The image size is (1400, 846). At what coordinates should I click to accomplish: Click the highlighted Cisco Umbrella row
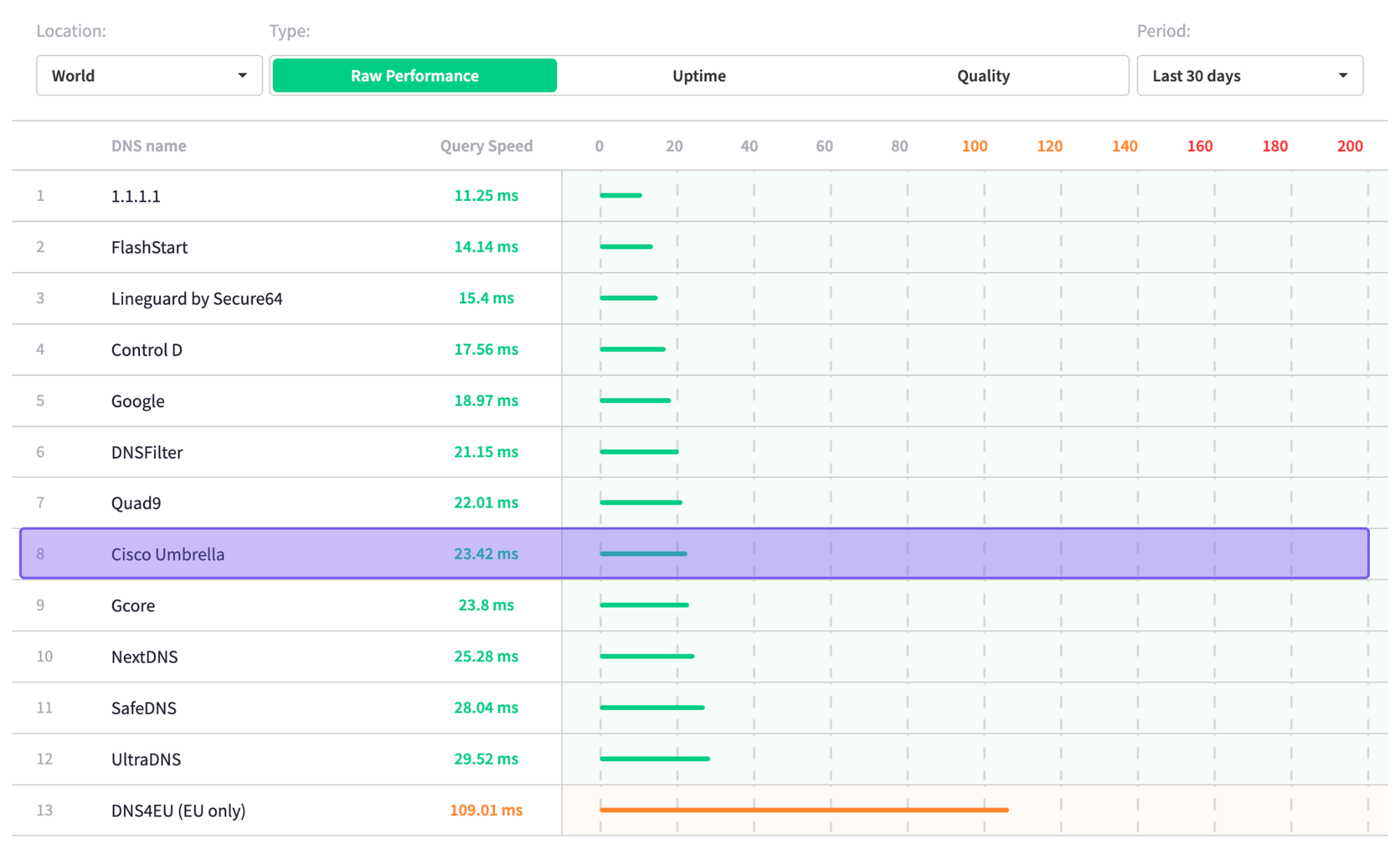168,554
